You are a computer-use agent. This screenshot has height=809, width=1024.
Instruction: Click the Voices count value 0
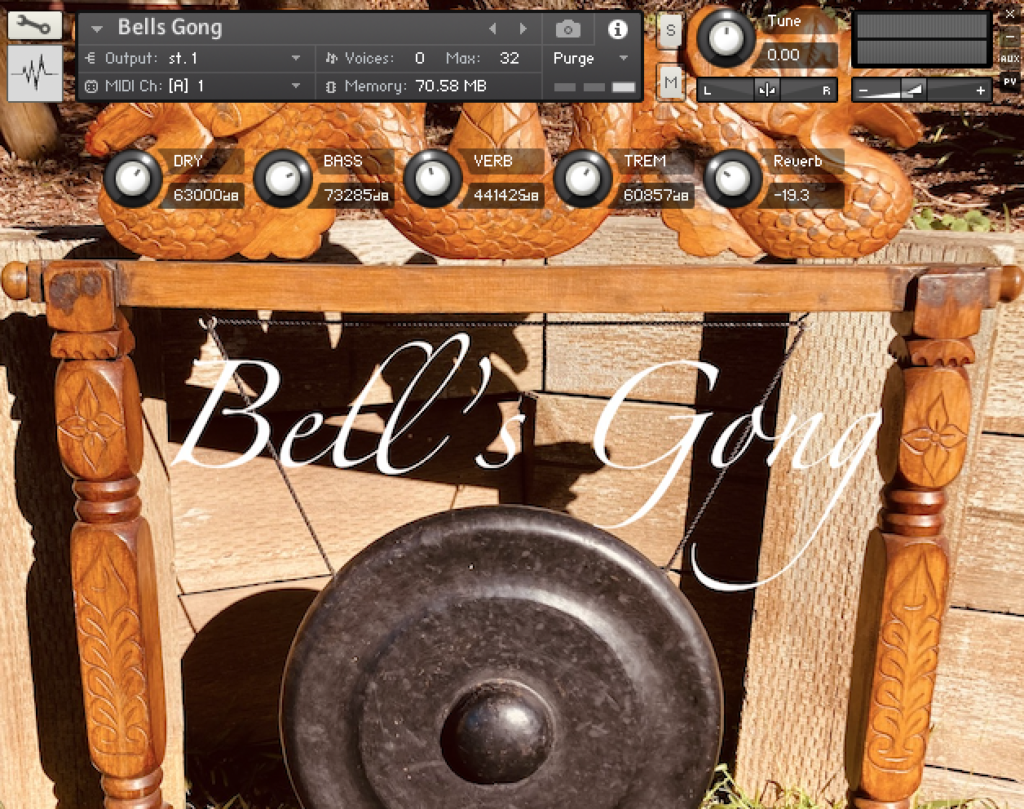[420, 58]
